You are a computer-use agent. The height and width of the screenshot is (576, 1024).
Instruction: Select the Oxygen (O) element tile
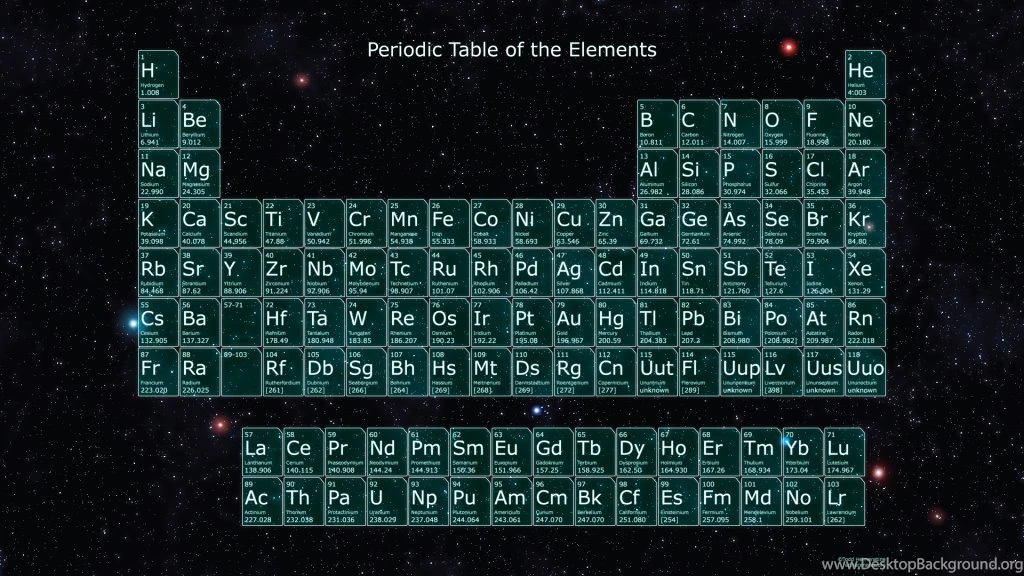pyautogui.click(x=782, y=124)
